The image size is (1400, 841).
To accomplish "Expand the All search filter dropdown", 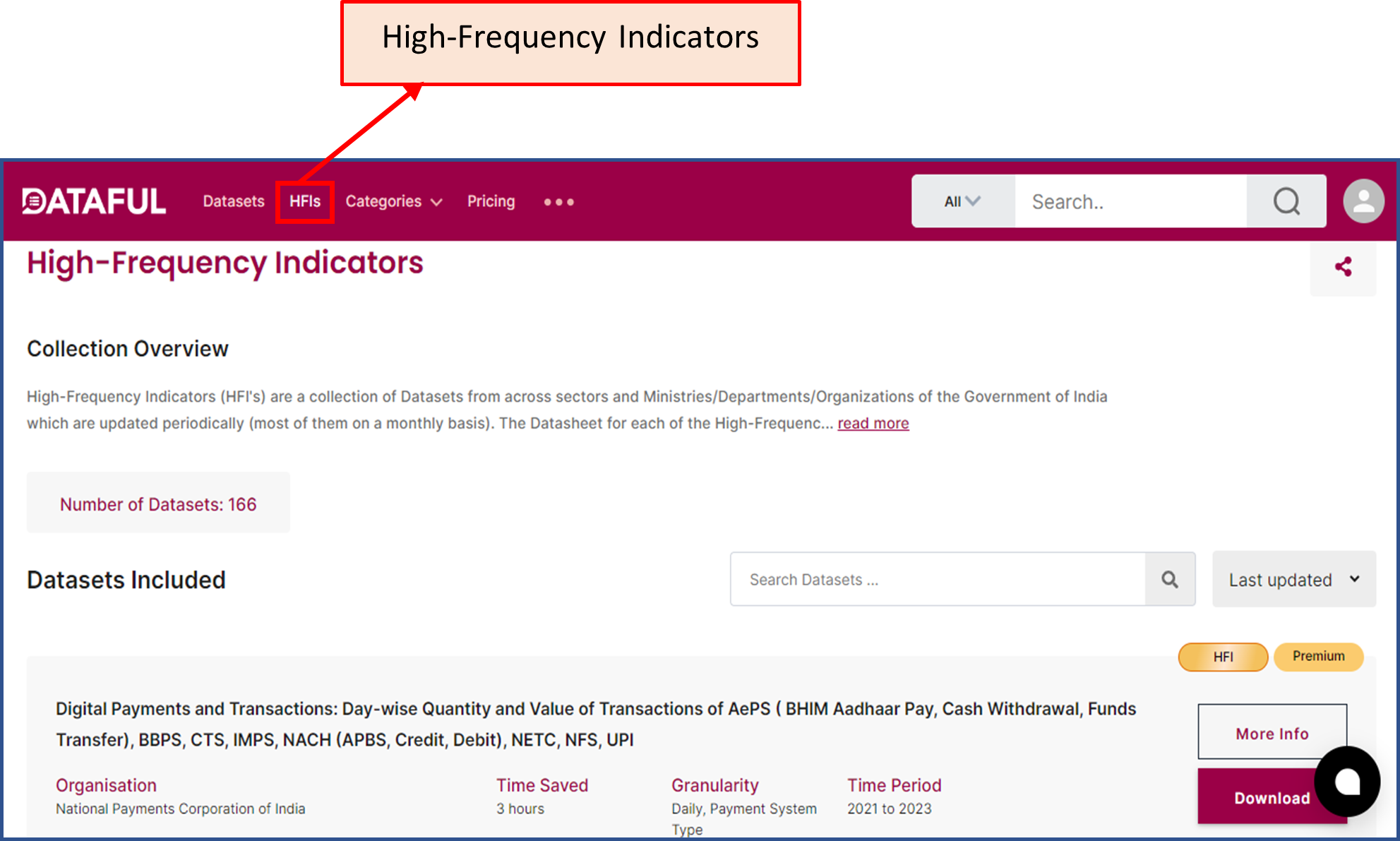I will click(962, 201).
